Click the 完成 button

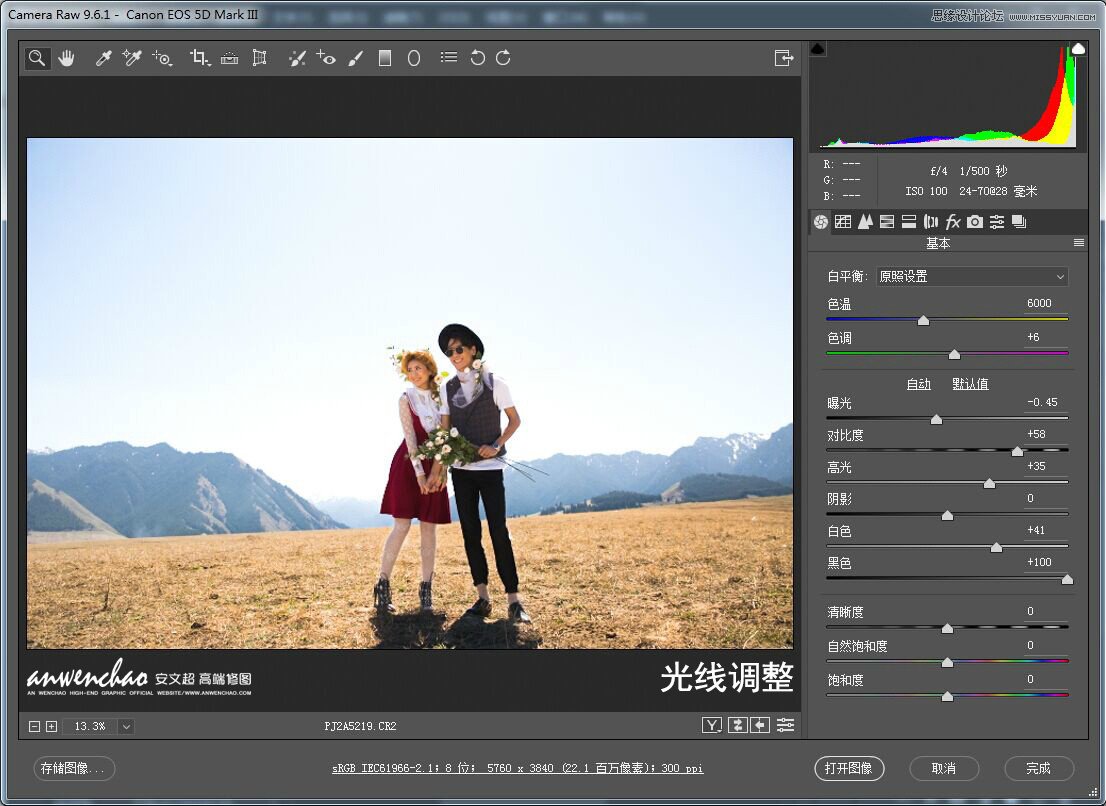[1038, 769]
